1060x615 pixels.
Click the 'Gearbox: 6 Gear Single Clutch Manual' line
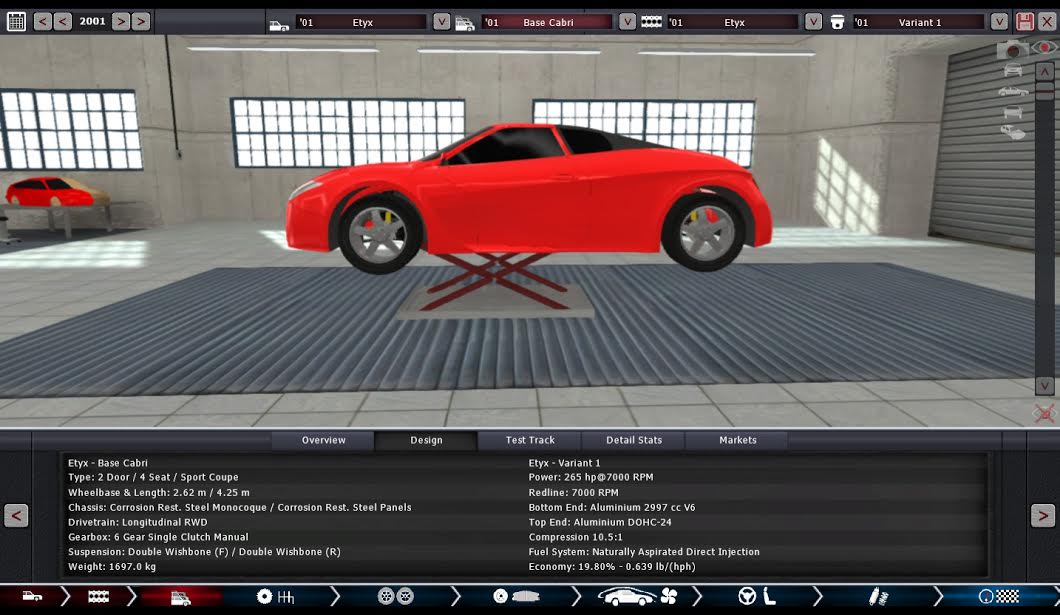pos(158,537)
